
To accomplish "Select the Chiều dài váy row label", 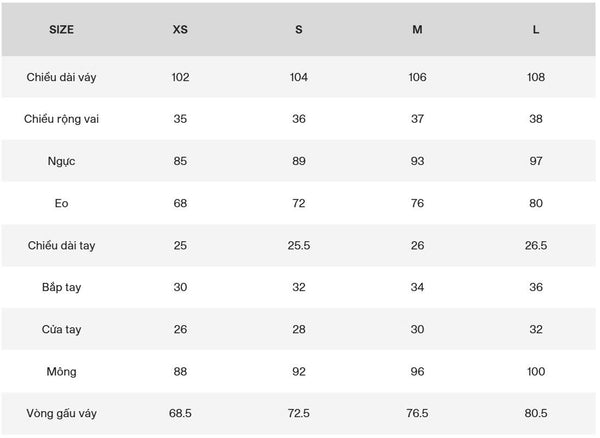I will 61,77.
